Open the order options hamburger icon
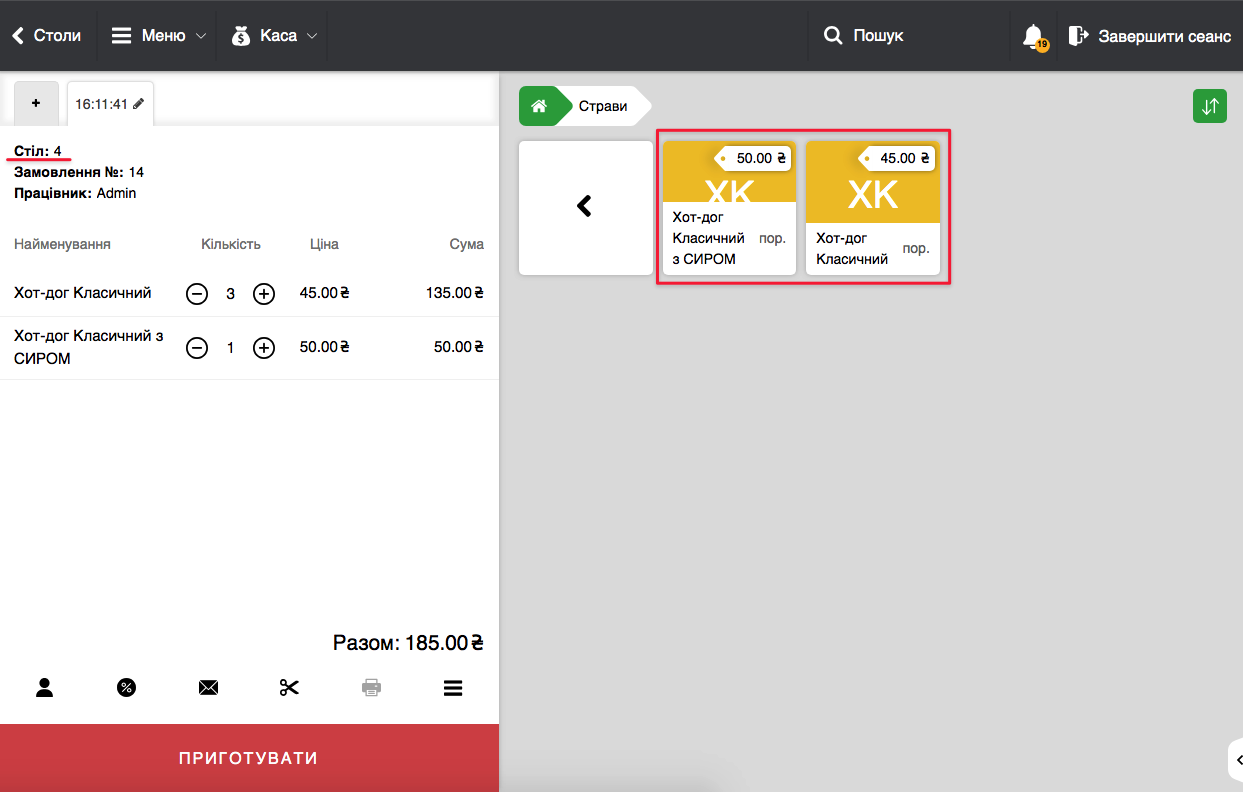Viewport: 1243px width, 792px height. coord(452,687)
